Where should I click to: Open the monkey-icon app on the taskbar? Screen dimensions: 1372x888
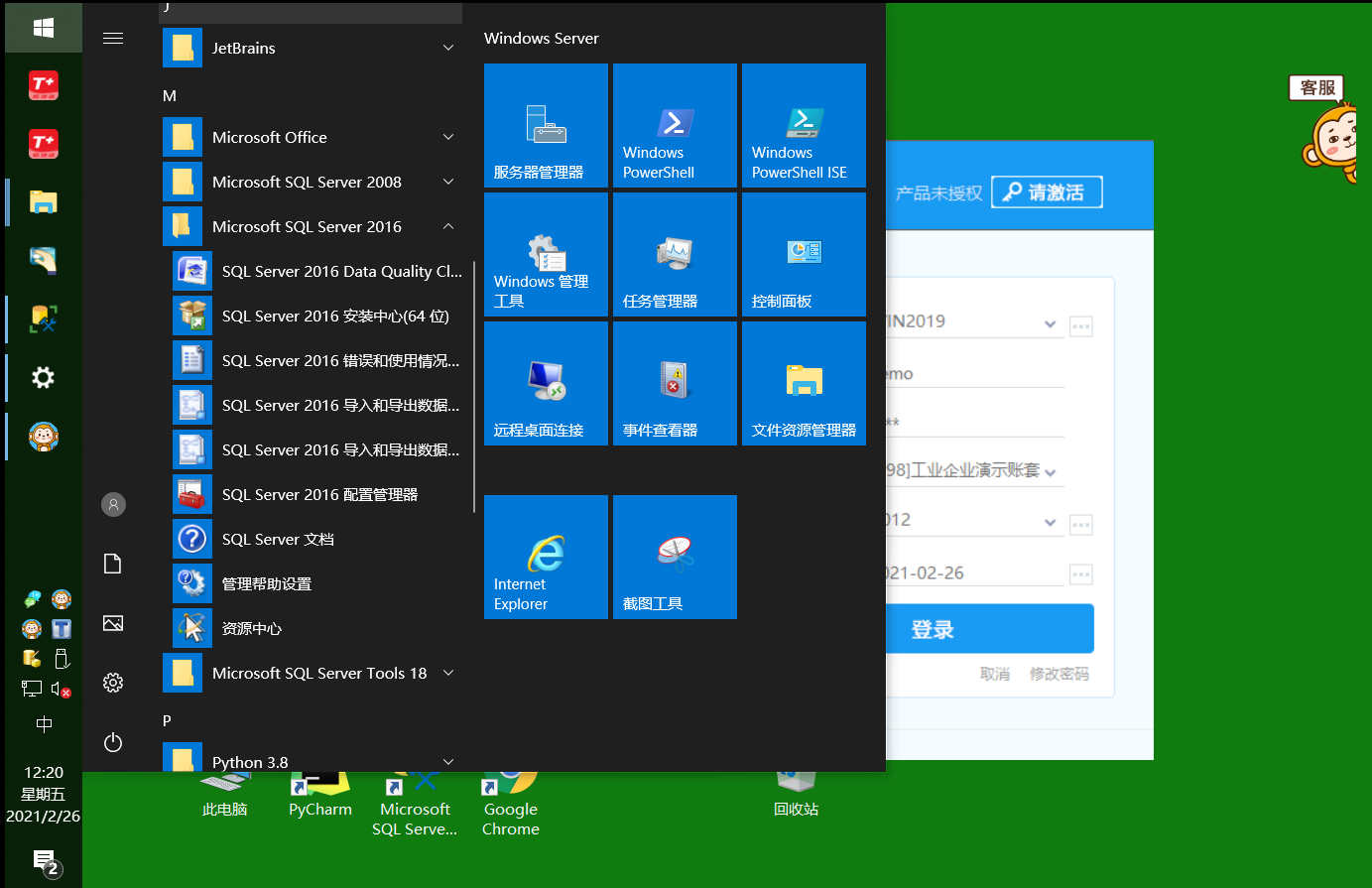coord(44,436)
